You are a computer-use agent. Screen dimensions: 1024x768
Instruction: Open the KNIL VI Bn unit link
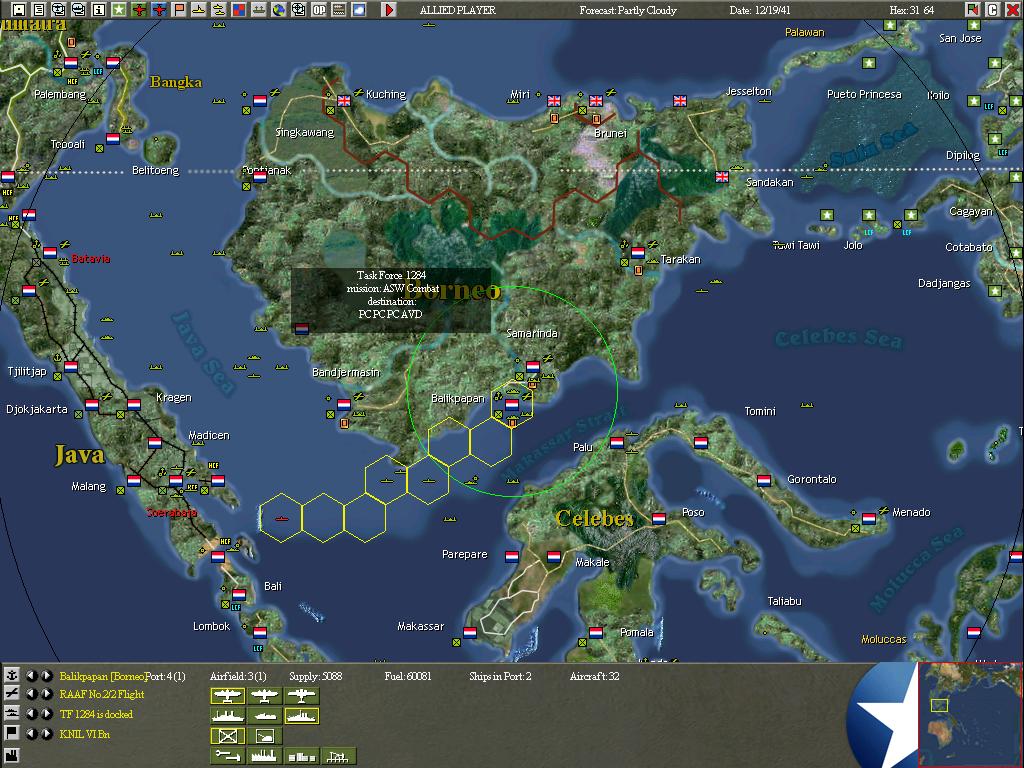(85, 734)
